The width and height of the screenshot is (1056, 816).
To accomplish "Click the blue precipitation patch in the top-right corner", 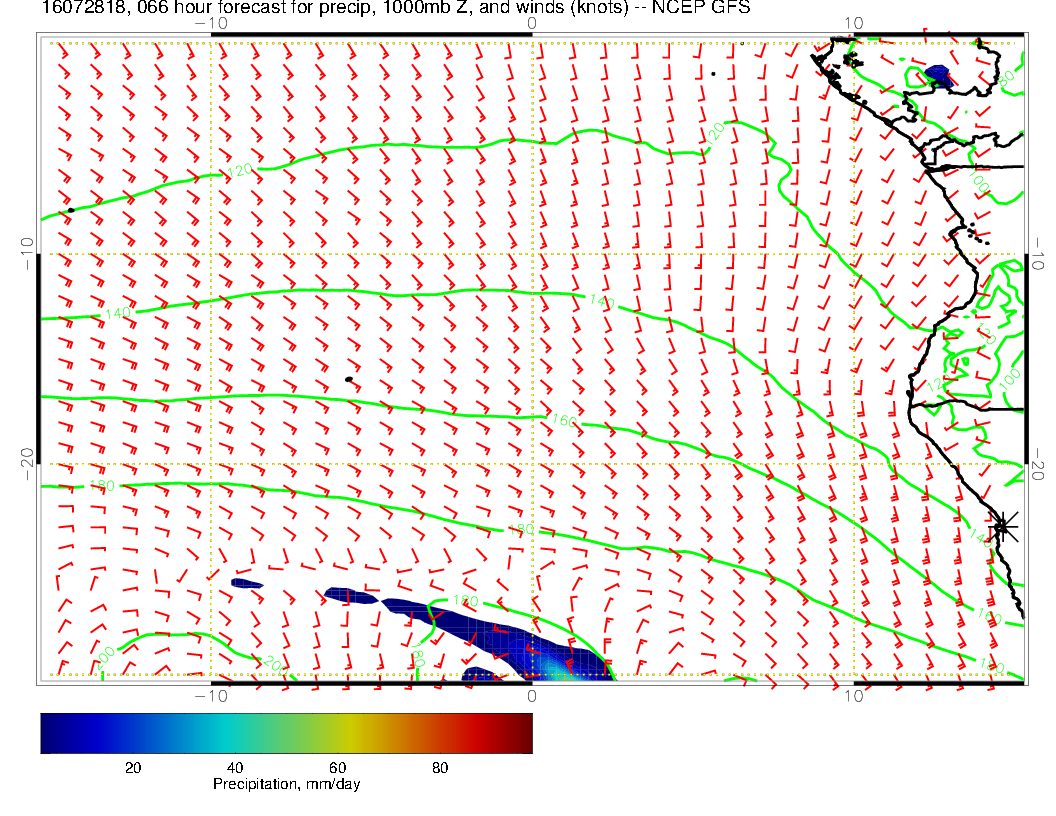I will tap(937, 74).
